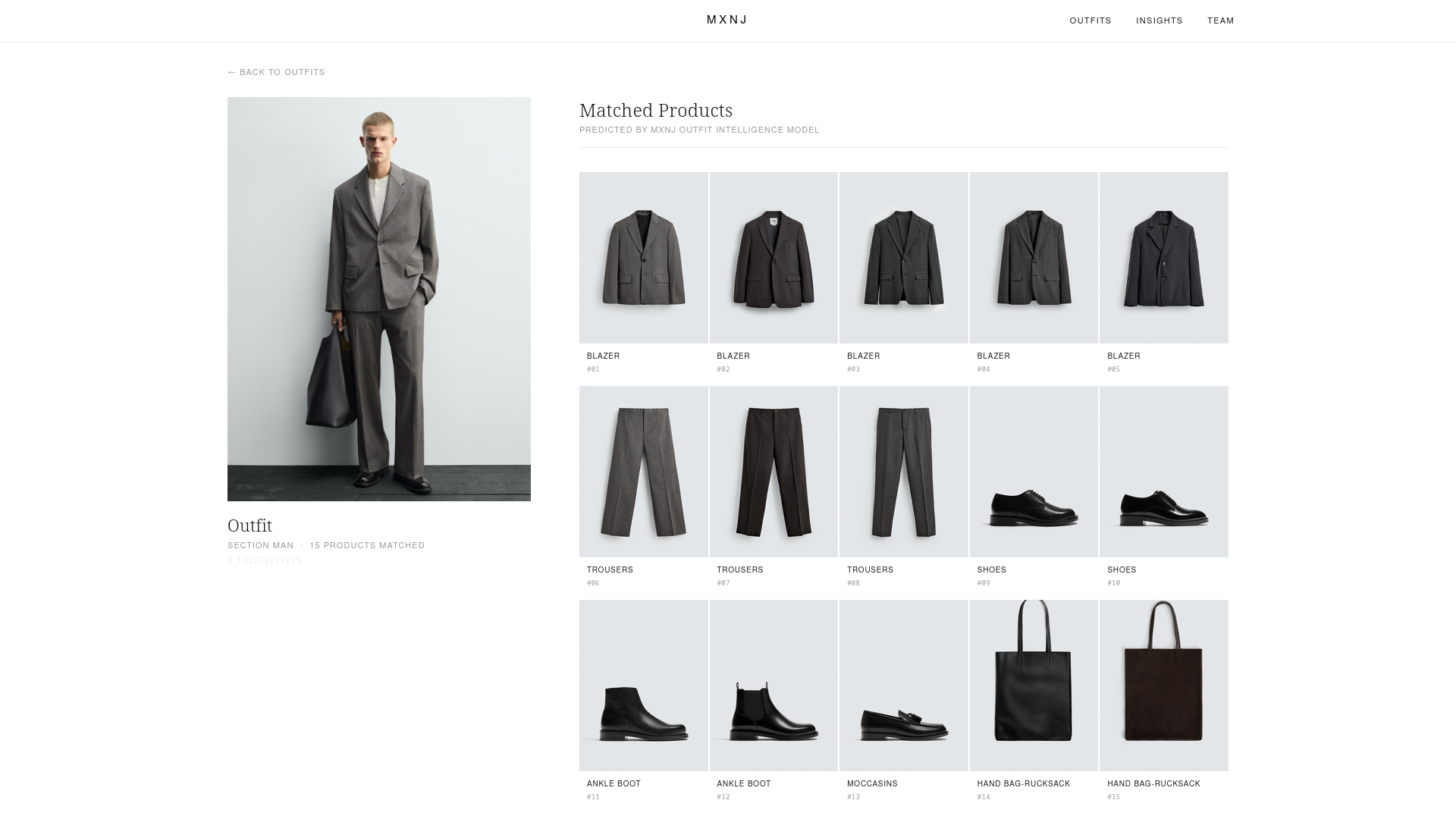Select Blazer #02 product thumbnail
This screenshot has height=819, width=1456.
pyautogui.click(x=773, y=258)
